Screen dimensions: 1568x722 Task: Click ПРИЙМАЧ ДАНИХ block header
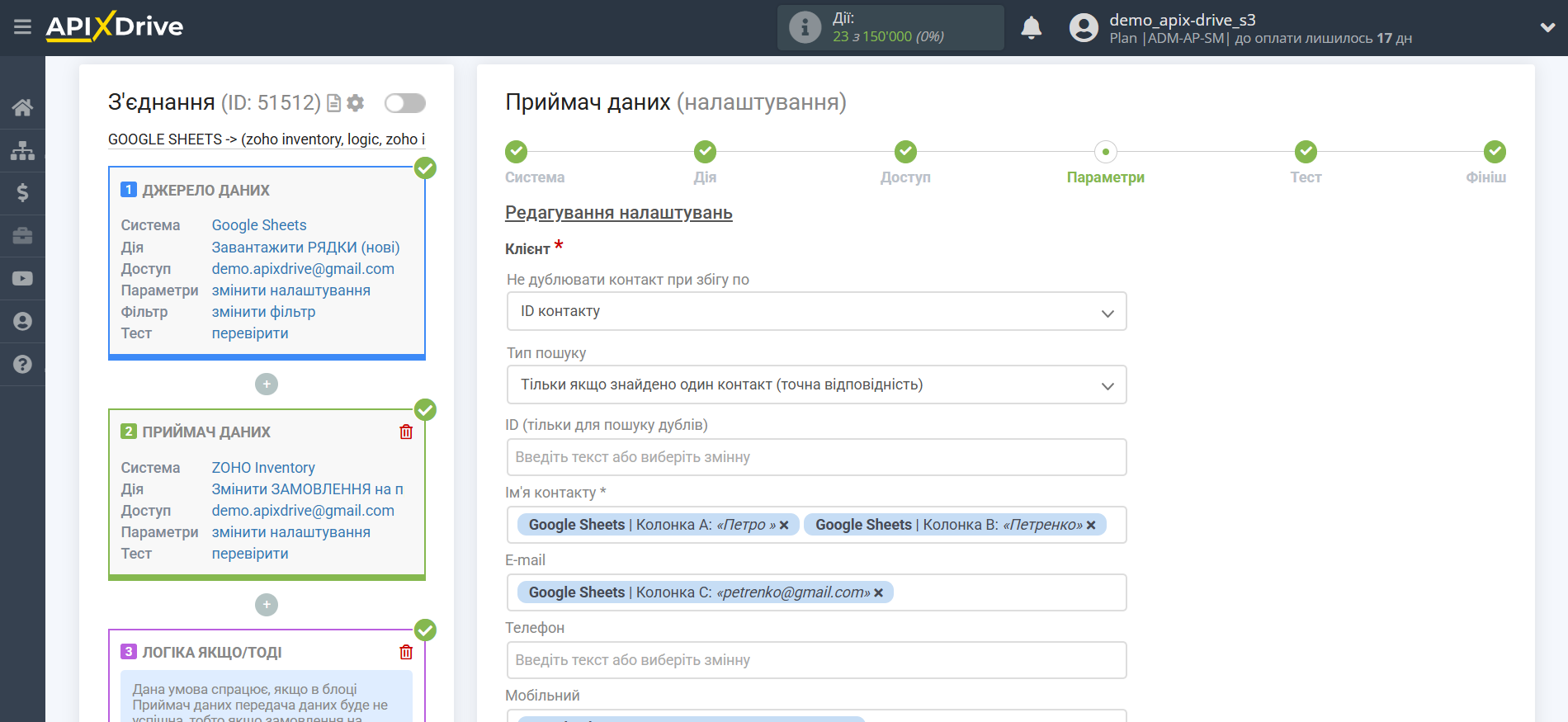tap(206, 432)
